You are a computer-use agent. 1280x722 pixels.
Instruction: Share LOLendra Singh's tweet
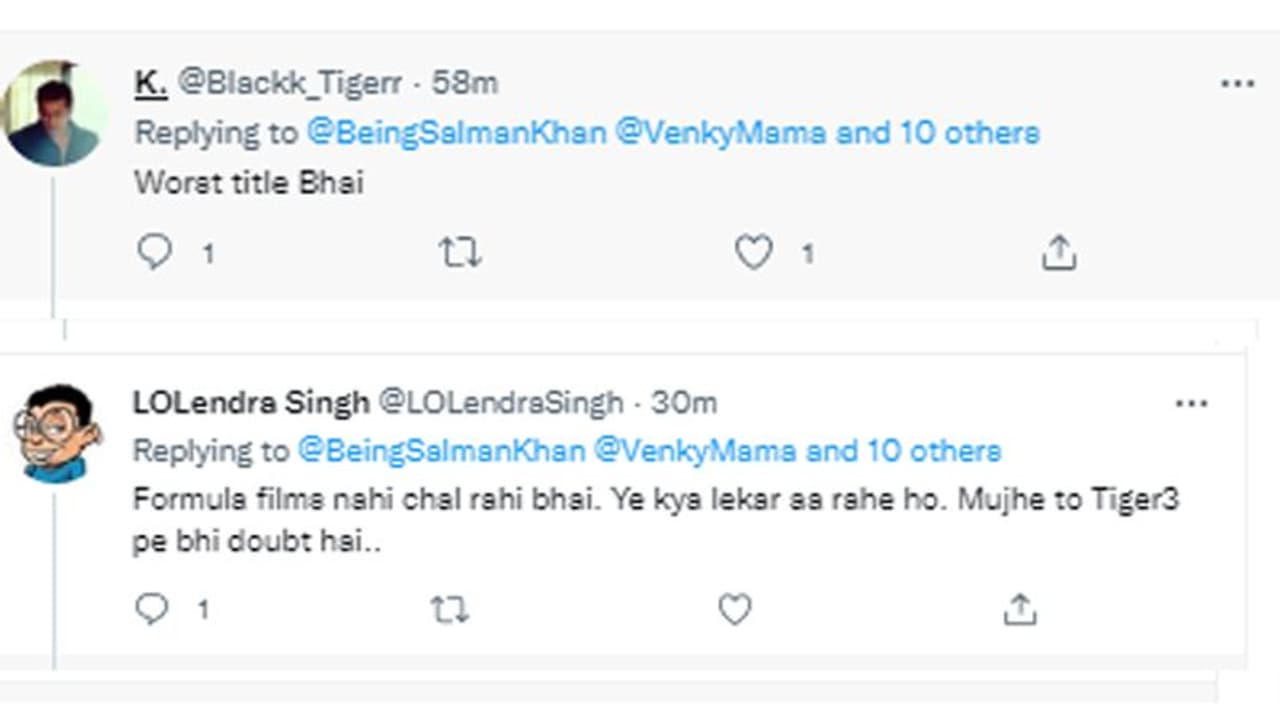(x=1019, y=609)
